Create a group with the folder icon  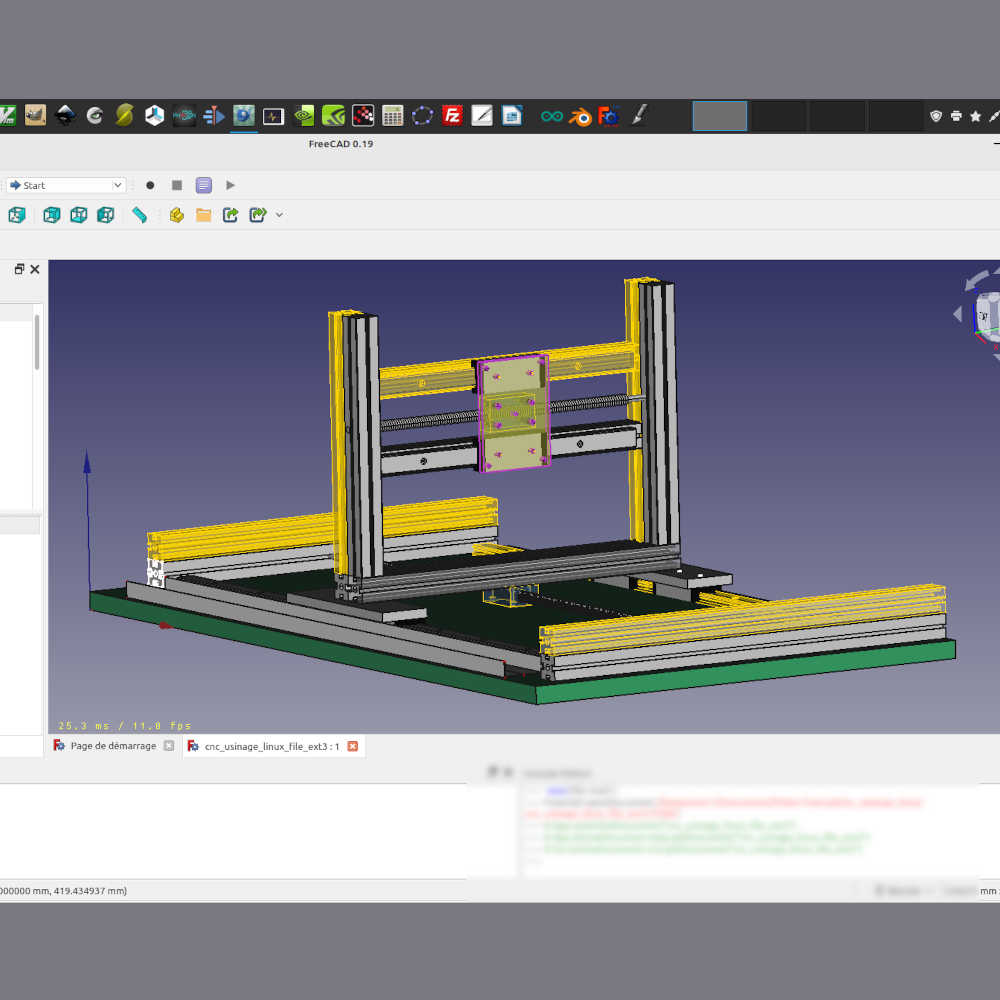[203, 215]
